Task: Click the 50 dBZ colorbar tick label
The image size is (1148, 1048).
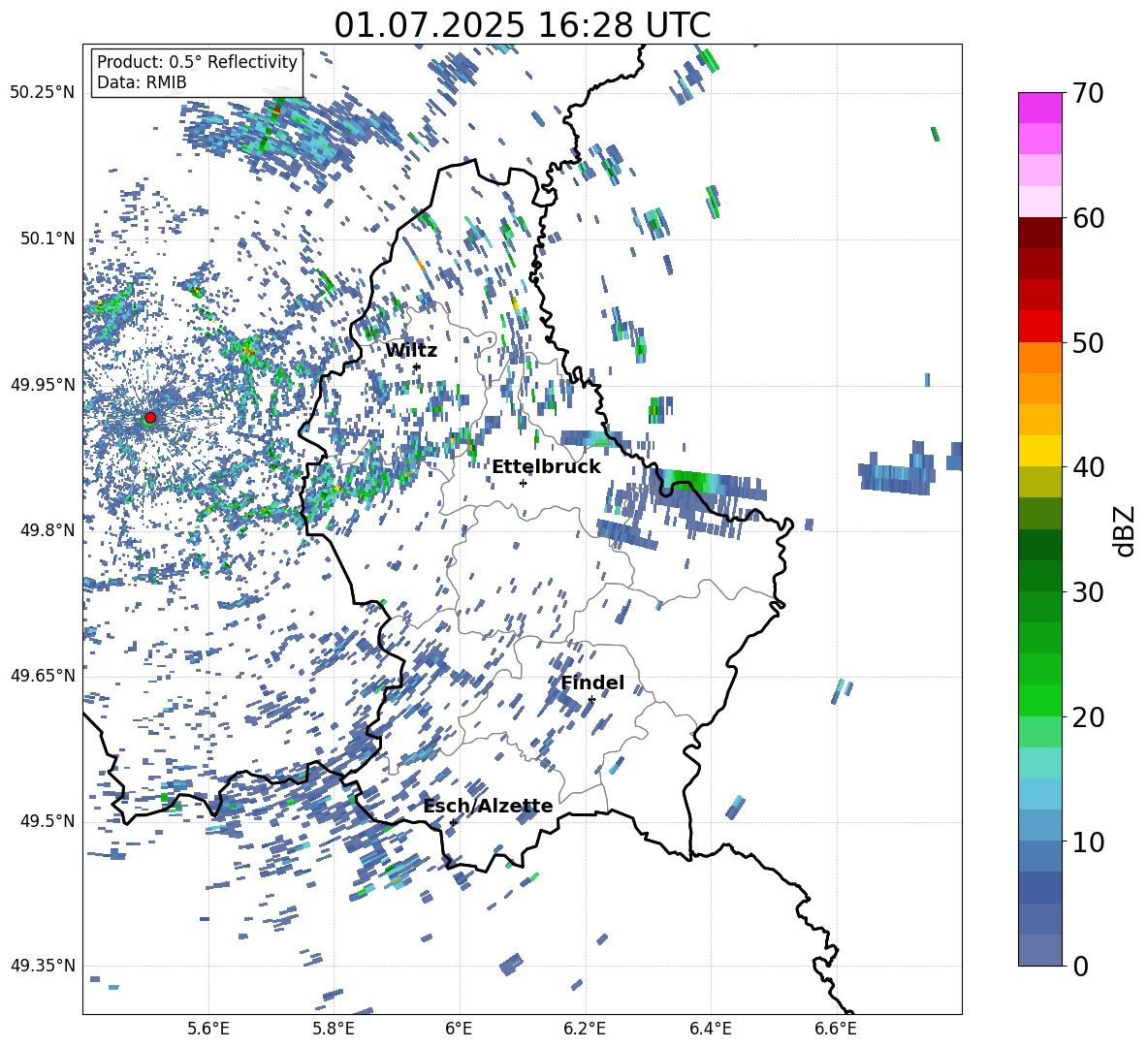Action: pos(1087,343)
